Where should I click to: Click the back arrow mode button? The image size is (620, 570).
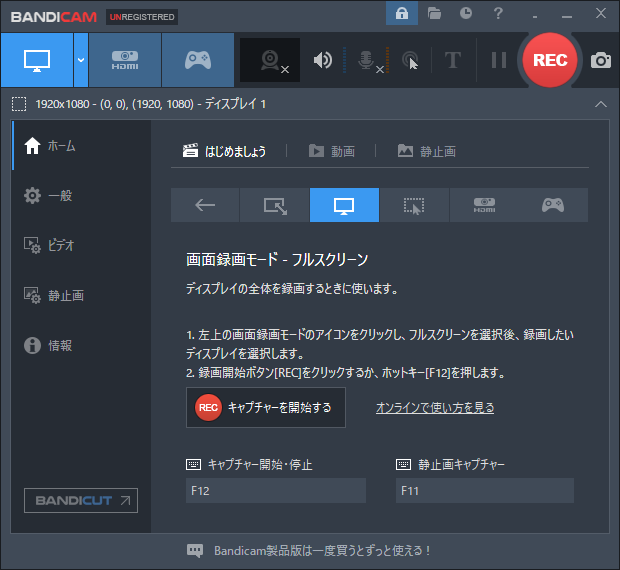coord(205,205)
